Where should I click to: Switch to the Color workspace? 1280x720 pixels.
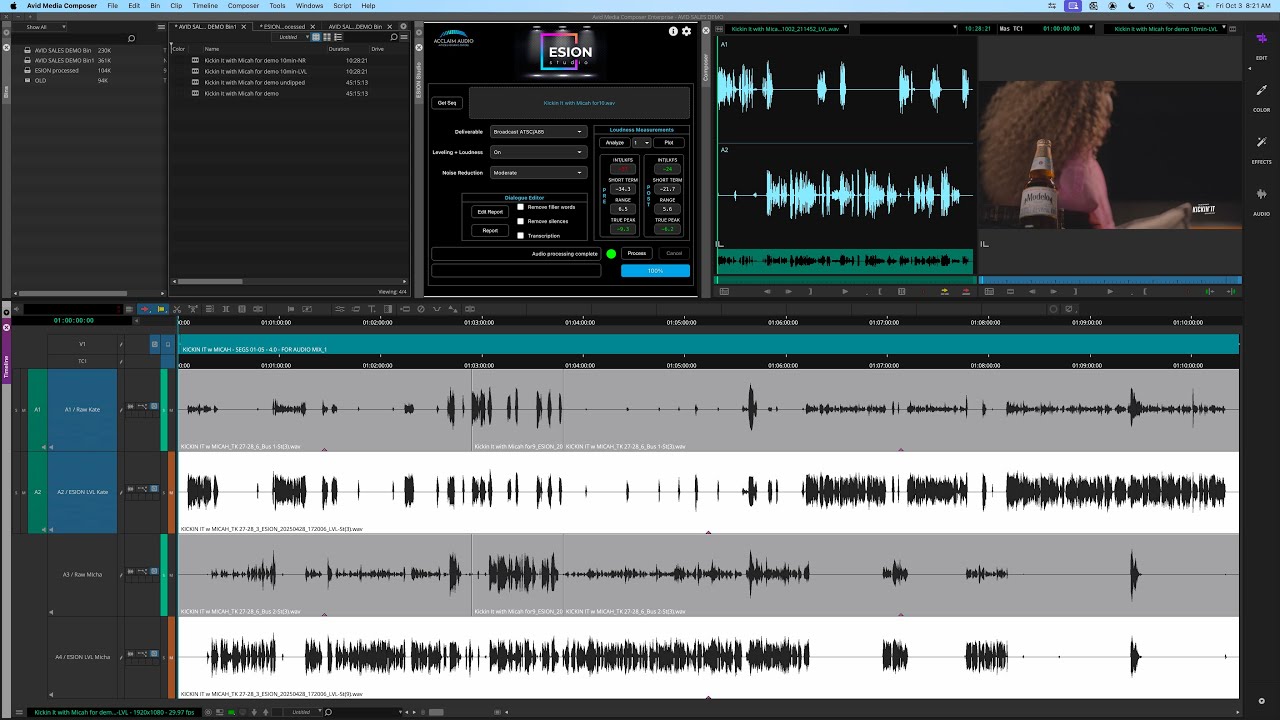click(x=1261, y=97)
